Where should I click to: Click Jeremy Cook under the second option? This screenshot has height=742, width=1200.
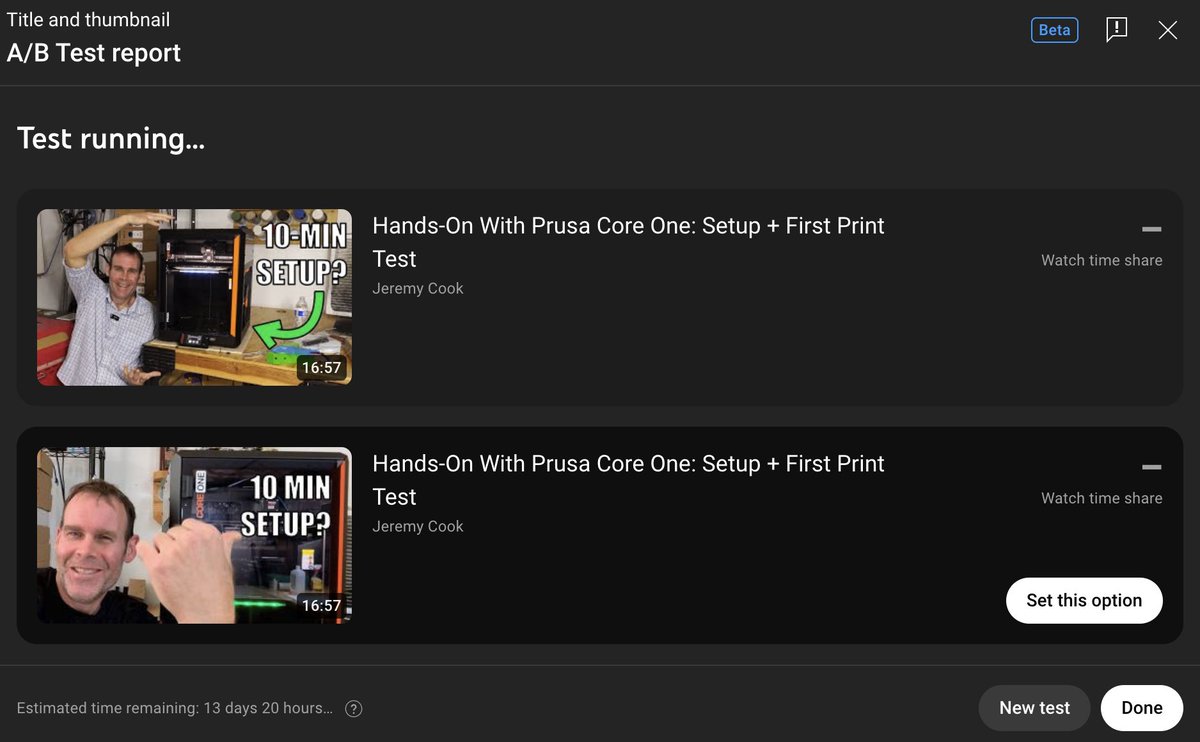click(418, 526)
